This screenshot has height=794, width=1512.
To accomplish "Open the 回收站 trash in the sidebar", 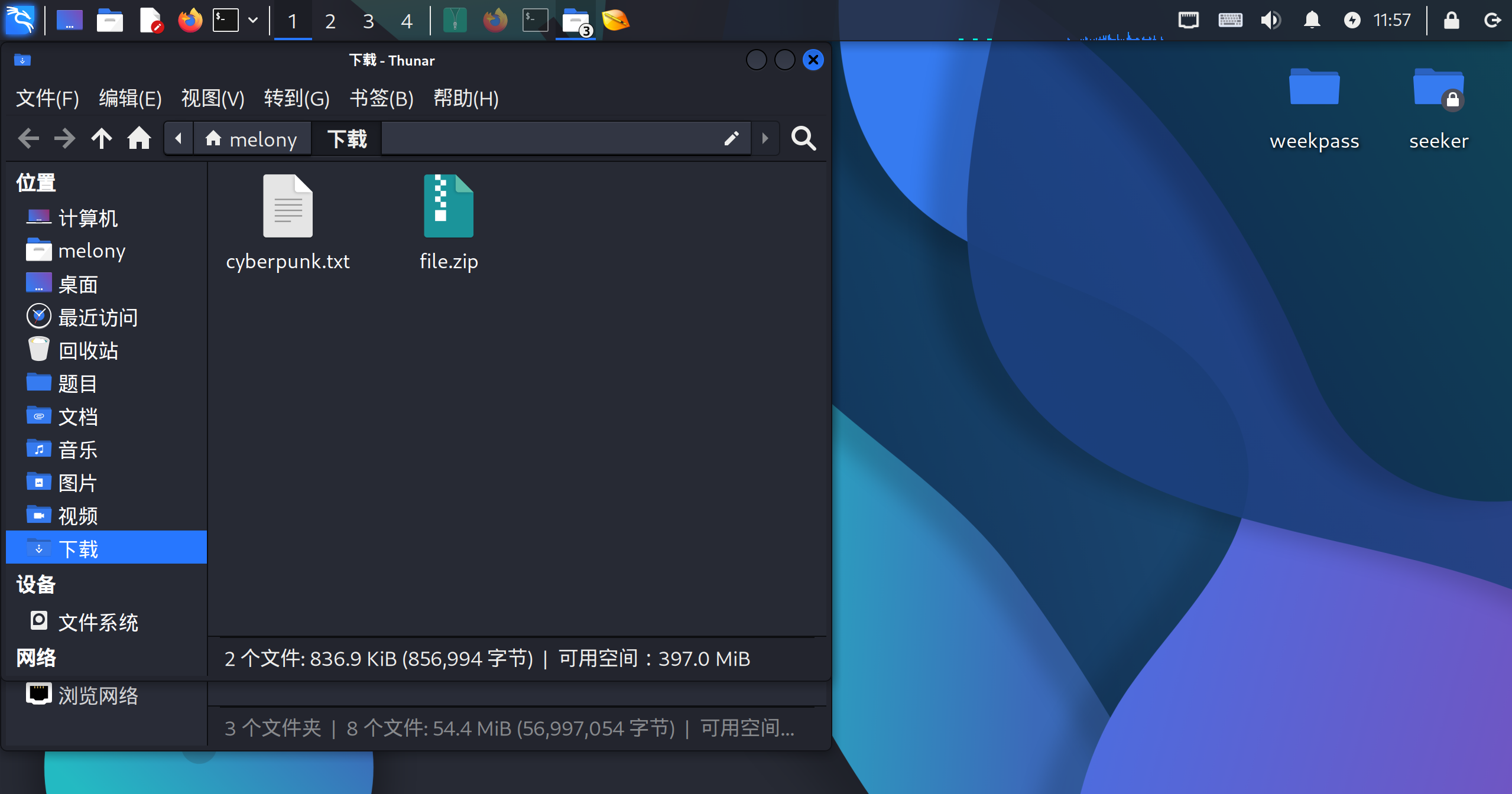I will point(87,351).
